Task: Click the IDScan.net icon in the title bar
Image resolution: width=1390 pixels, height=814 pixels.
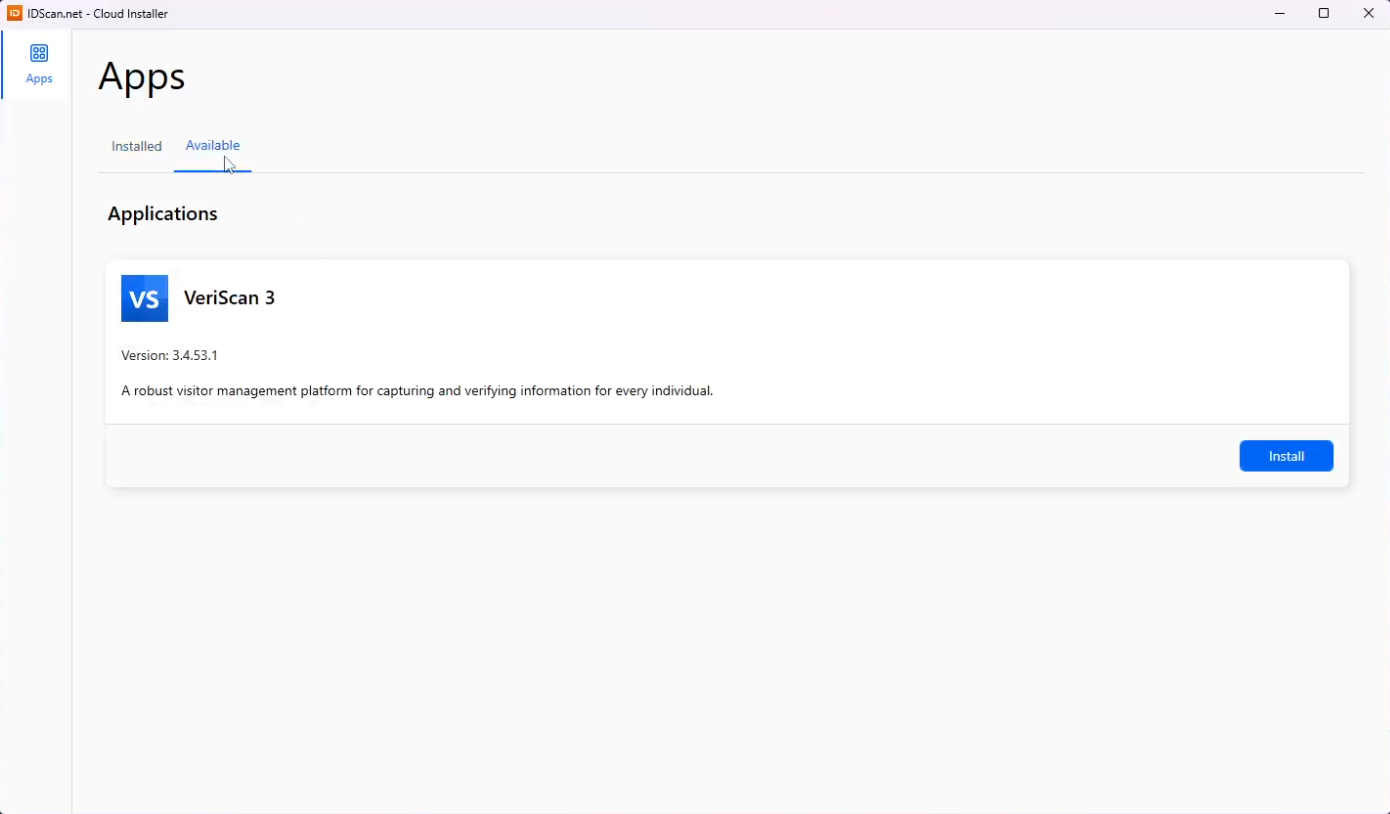Action: click(x=15, y=14)
